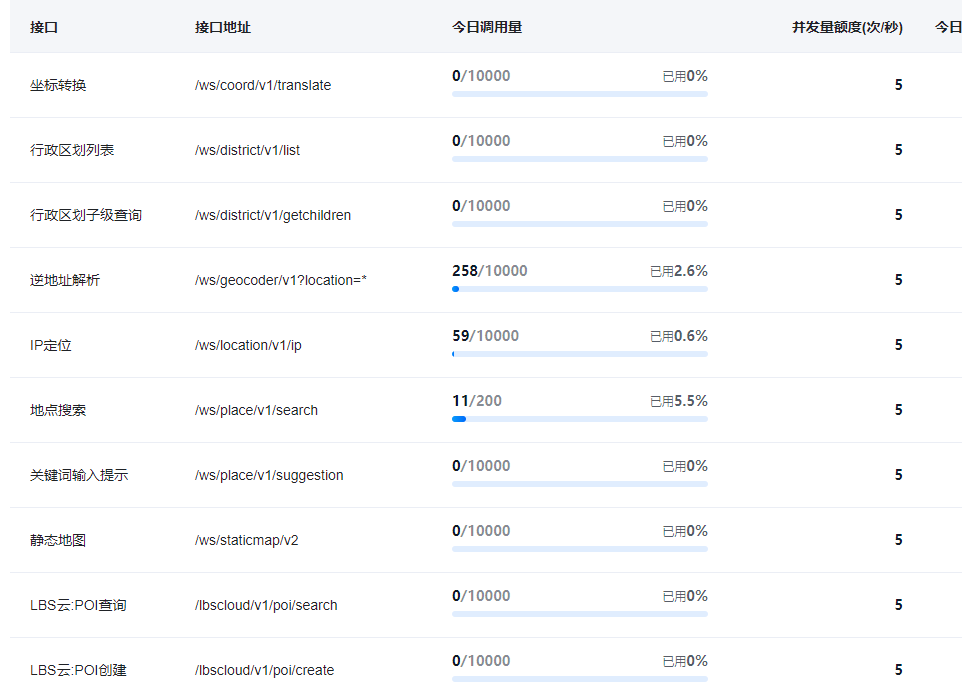Select the IP定位 interface name
Screen dimensions: 962x699
pyautogui.click(x=50, y=345)
